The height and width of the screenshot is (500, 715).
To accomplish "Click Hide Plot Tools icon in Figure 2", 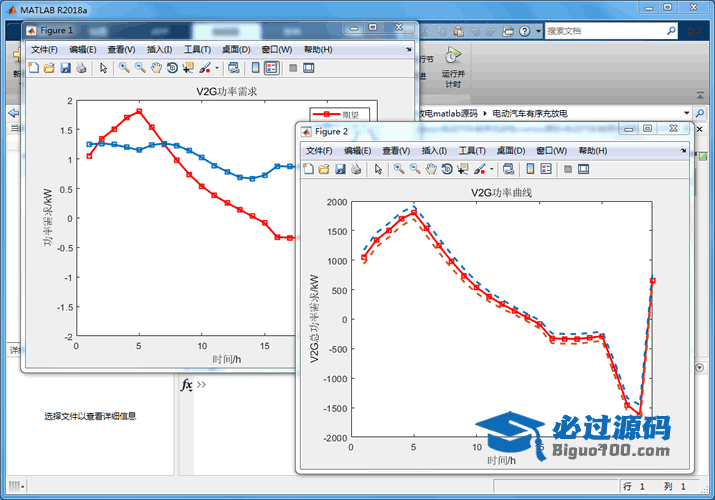I will pyautogui.click(x=567, y=169).
